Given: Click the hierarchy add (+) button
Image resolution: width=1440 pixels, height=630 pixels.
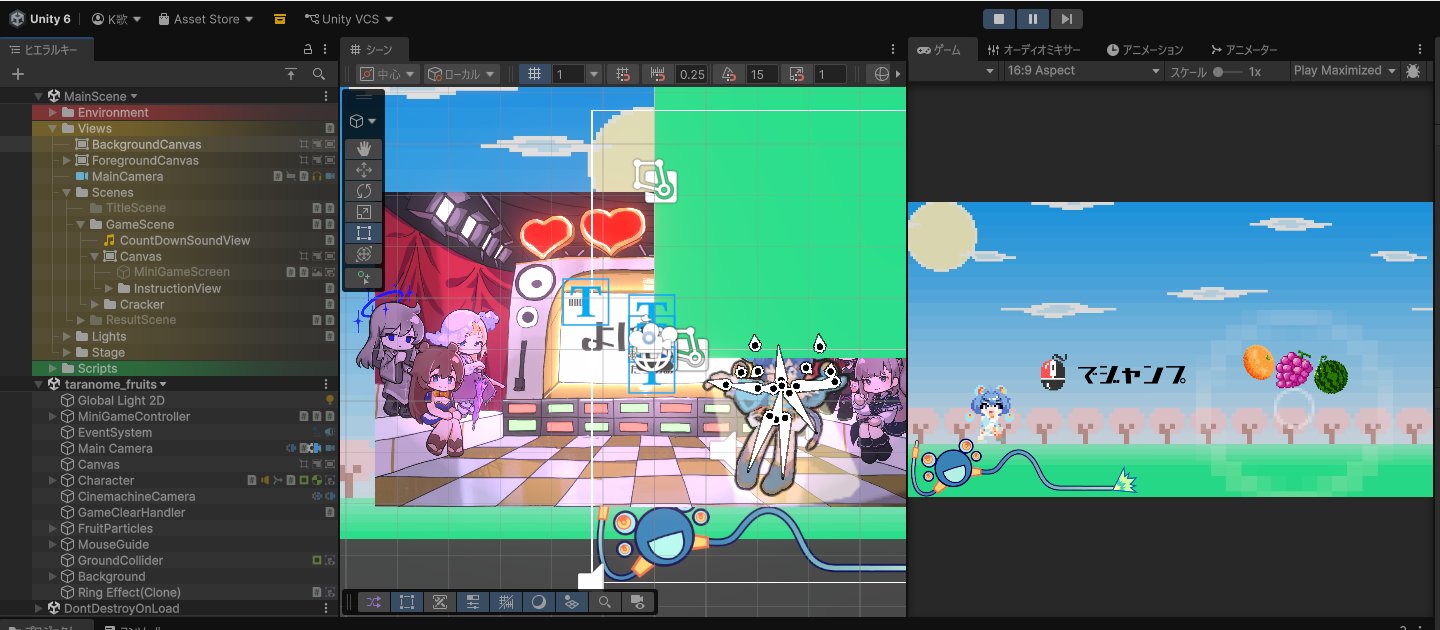Looking at the screenshot, I should coord(17,74).
